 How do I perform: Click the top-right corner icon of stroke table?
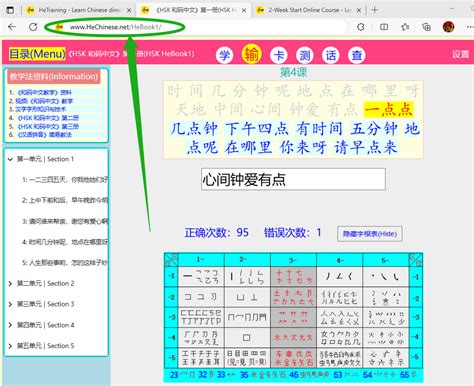416,260
